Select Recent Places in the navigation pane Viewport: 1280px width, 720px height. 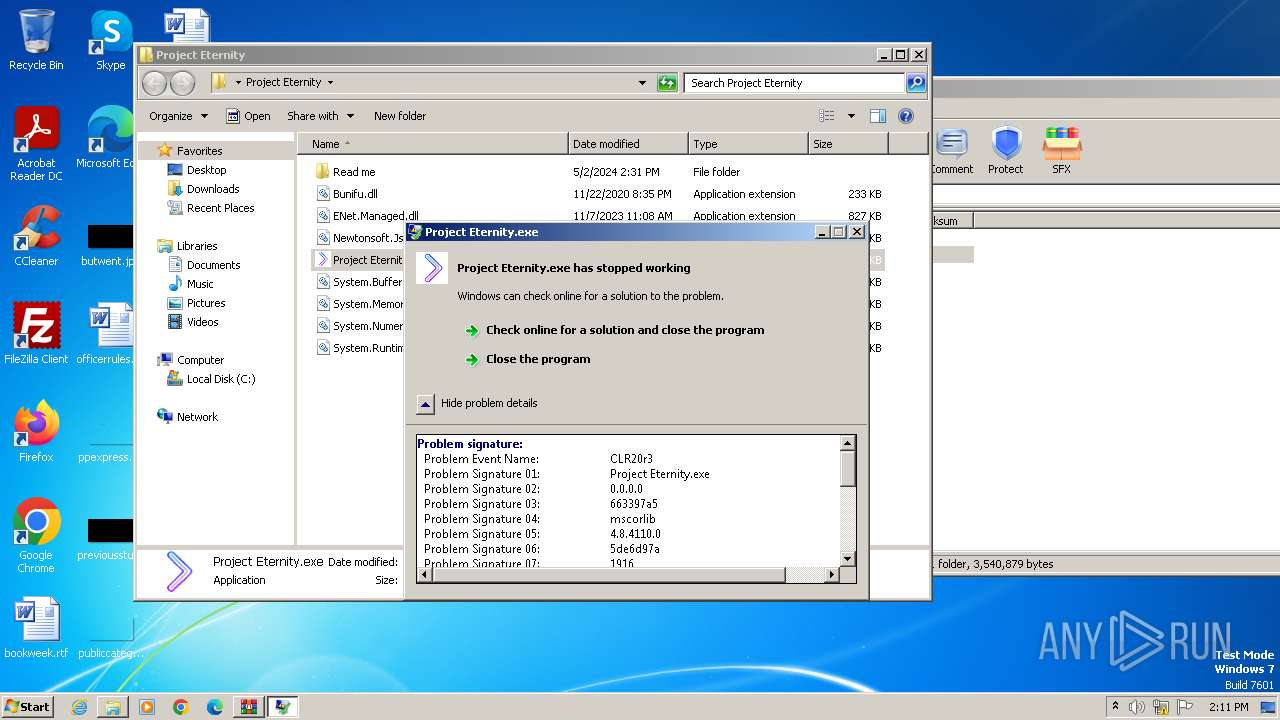[220, 208]
